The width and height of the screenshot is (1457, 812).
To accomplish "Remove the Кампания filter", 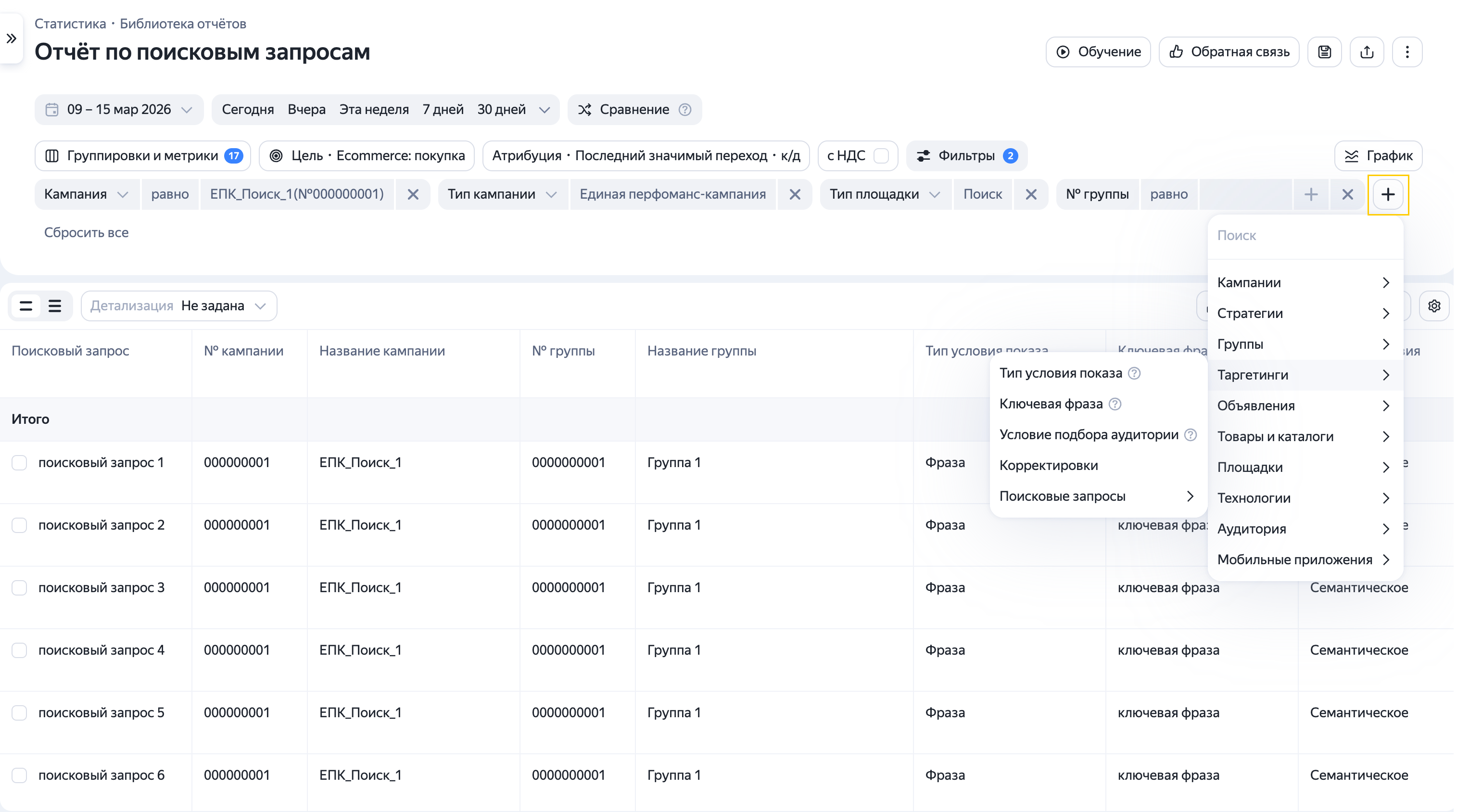I will point(413,194).
